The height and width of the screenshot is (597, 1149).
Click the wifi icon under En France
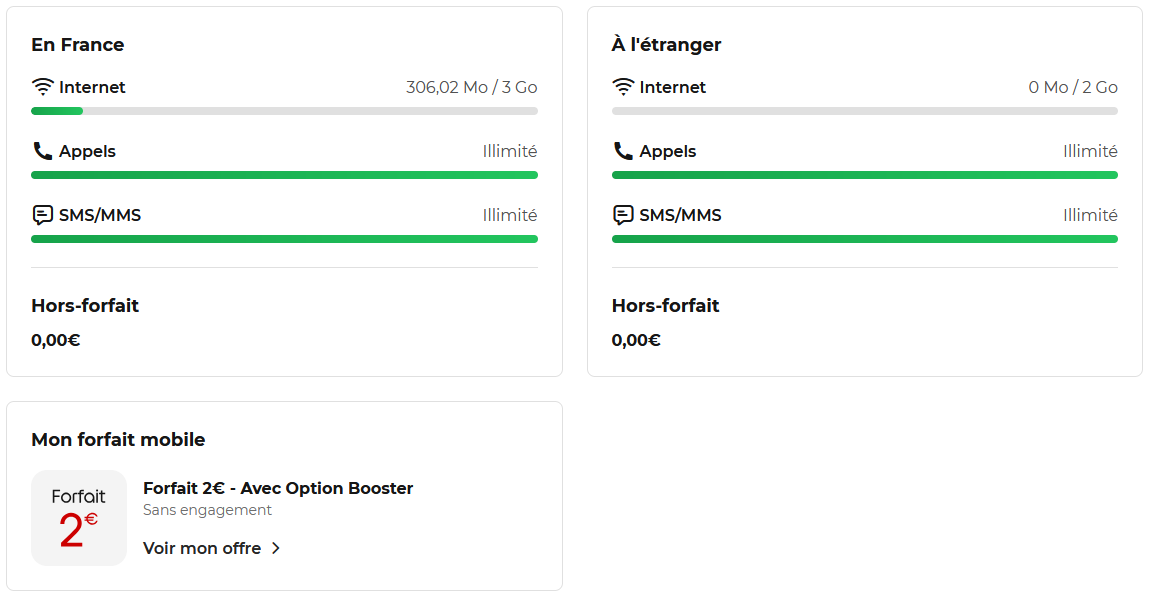43,87
